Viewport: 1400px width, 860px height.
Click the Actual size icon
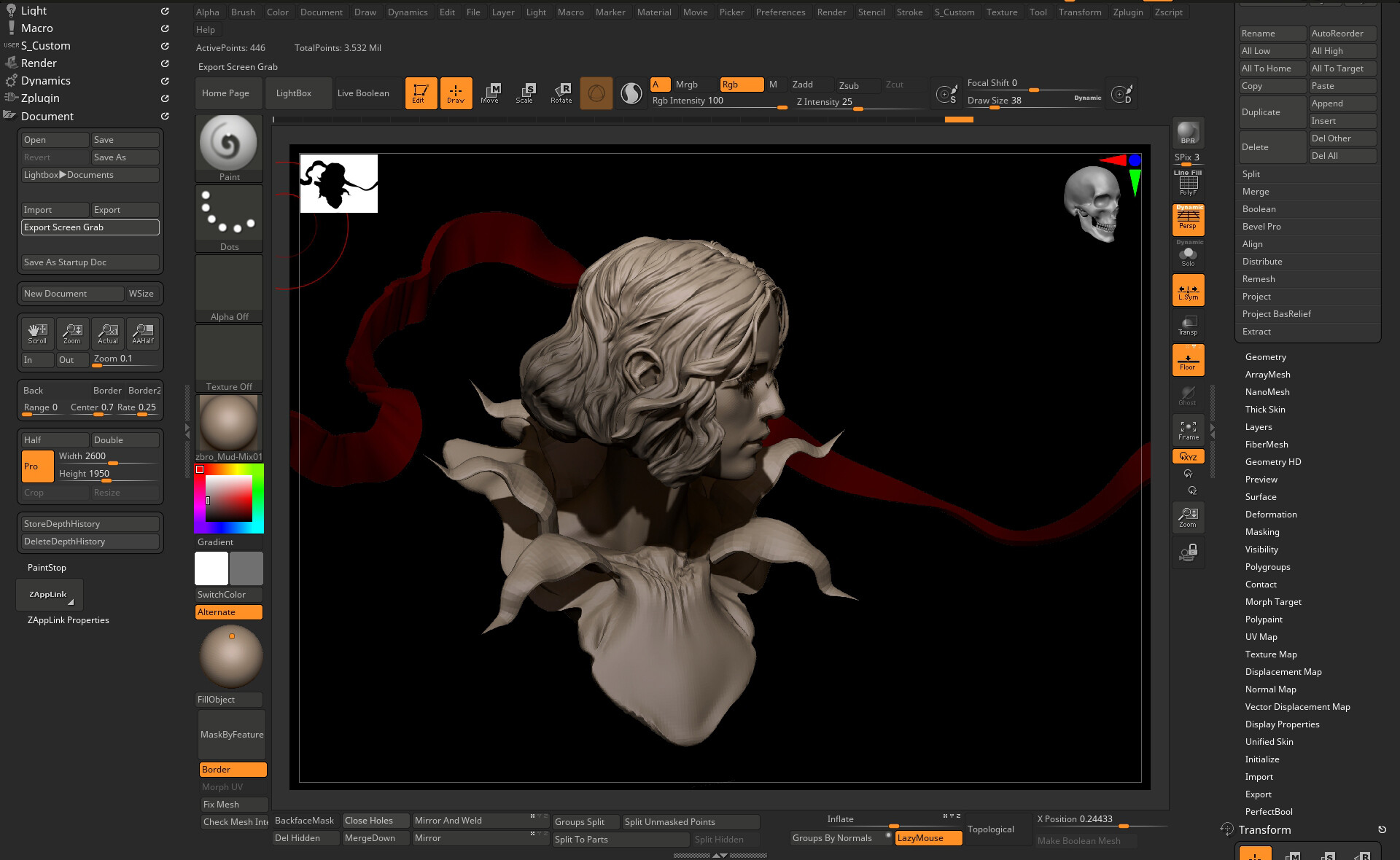(108, 334)
